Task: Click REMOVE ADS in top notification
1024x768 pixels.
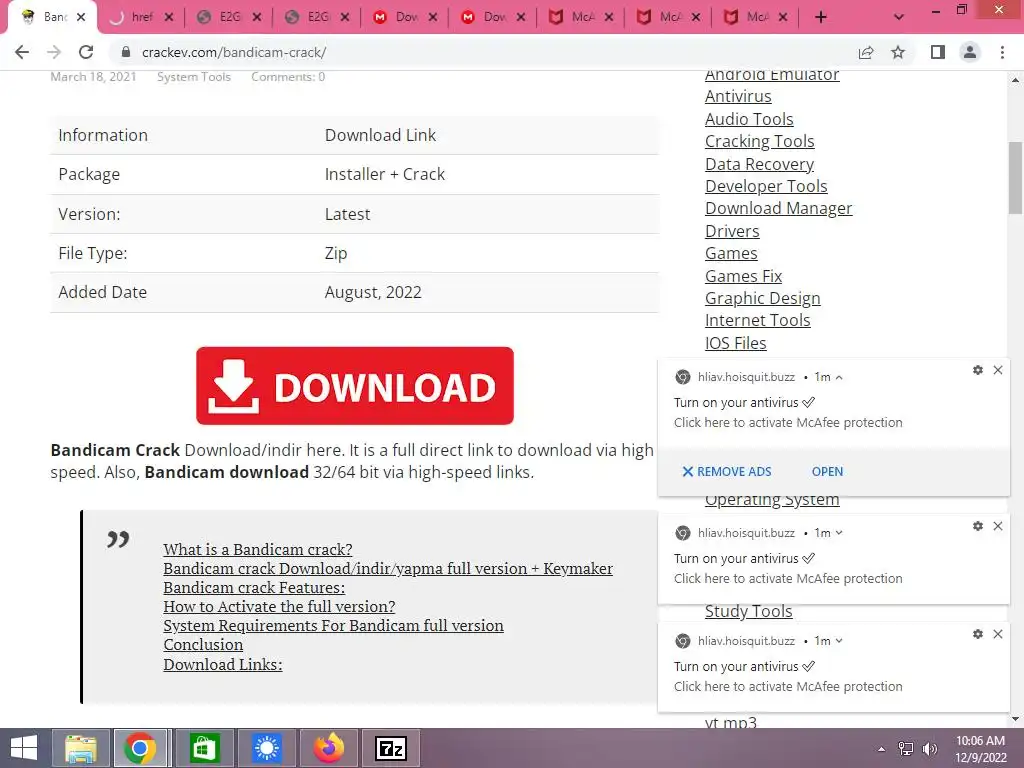Action: [x=727, y=472]
